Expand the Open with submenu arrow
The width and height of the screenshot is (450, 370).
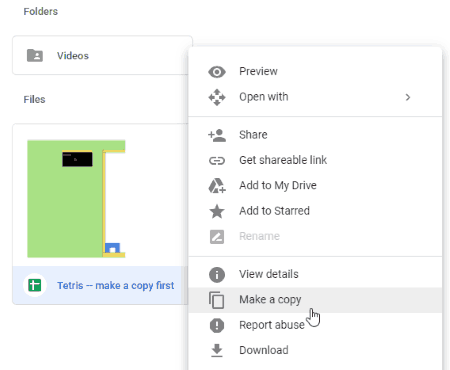click(408, 97)
